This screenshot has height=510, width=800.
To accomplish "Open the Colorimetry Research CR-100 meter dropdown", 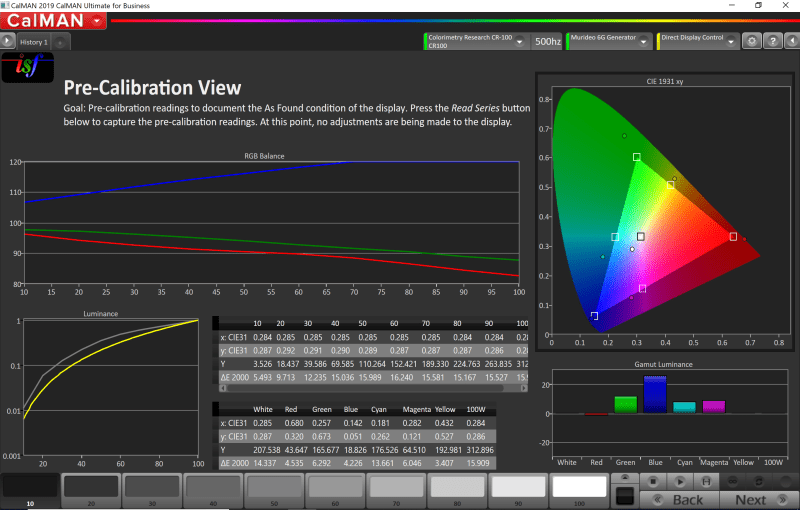I will point(520,41).
